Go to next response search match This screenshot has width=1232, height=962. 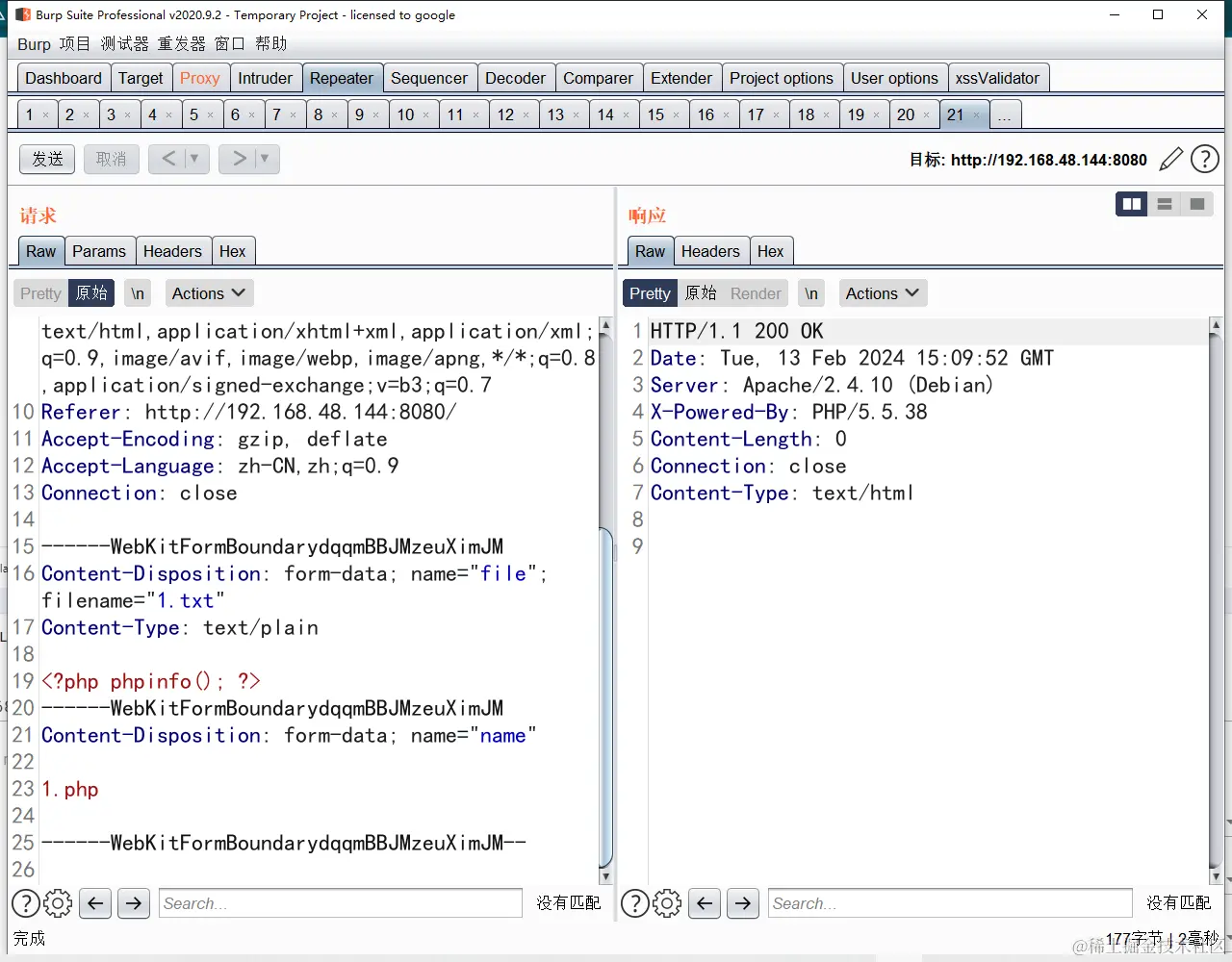pyautogui.click(x=743, y=903)
